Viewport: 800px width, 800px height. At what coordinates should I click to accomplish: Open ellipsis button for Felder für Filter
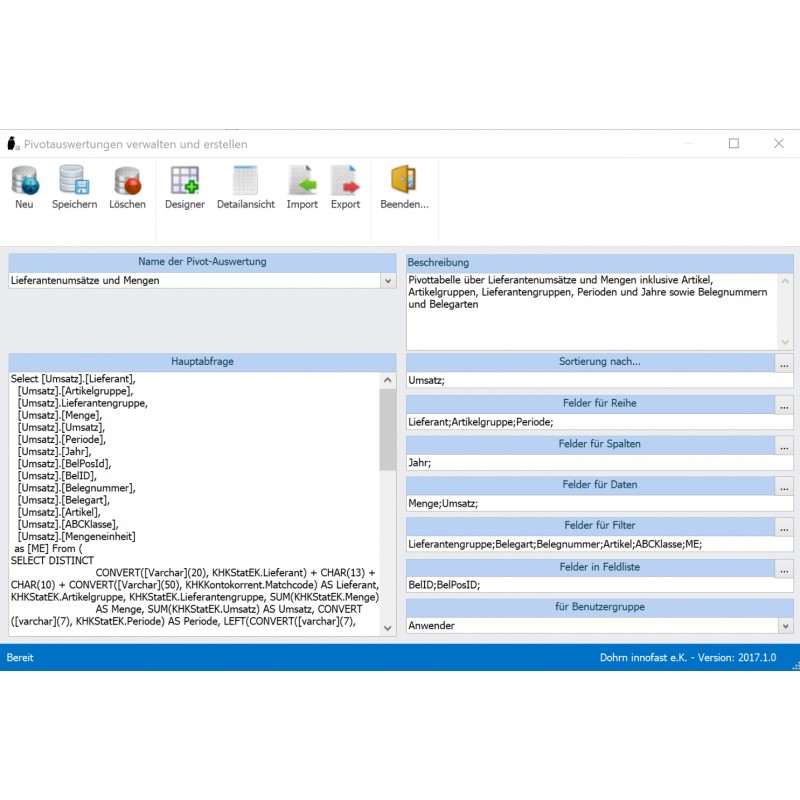pos(784,527)
